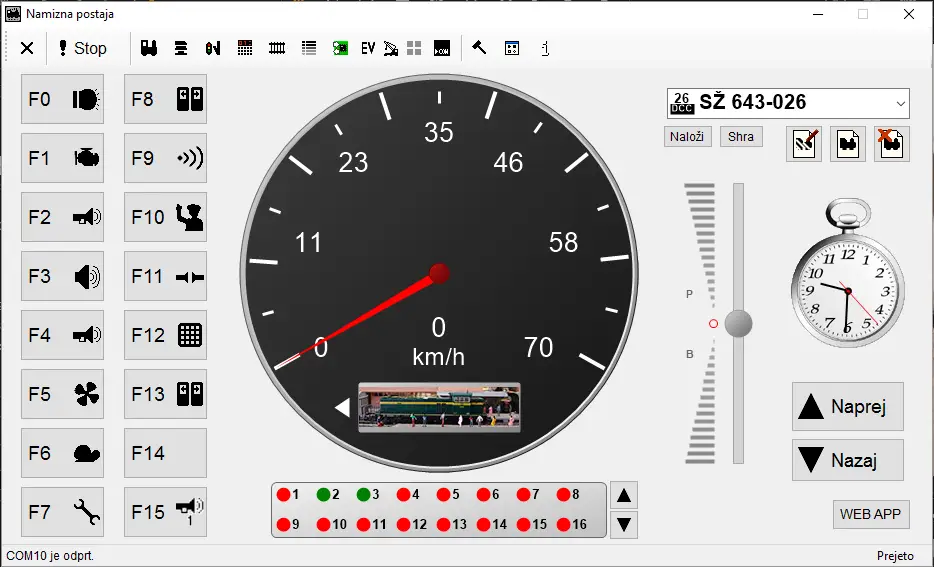The width and height of the screenshot is (934, 567).
Task: Open the edit locomotive document icon
Action: pyautogui.click(x=804, y=144)
